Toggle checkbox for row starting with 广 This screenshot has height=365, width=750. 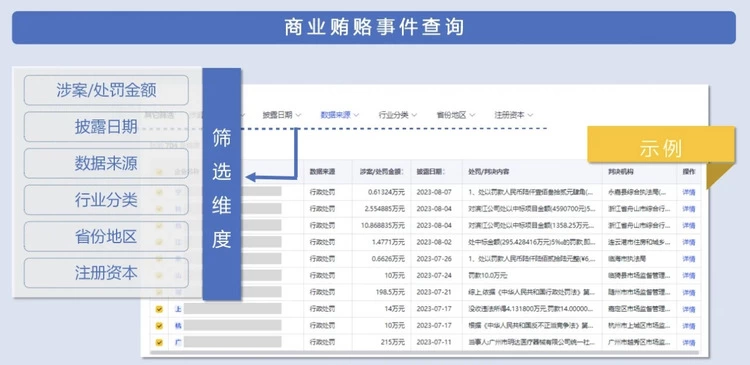[x=159, y=343]
